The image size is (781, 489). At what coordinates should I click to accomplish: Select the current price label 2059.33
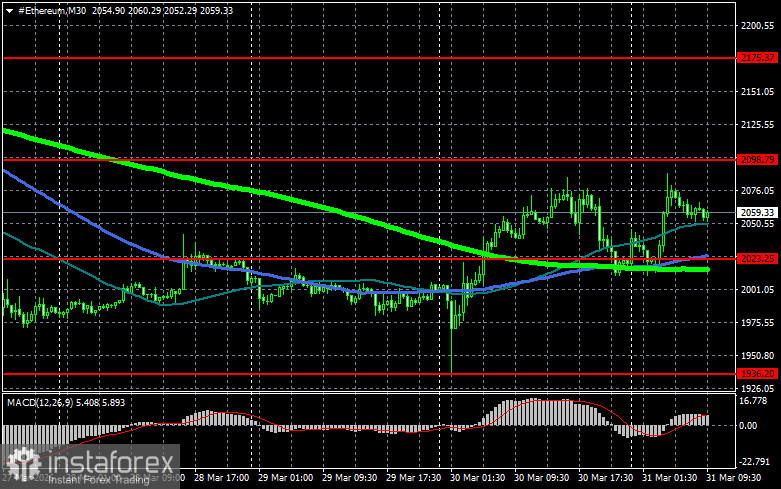758,213
